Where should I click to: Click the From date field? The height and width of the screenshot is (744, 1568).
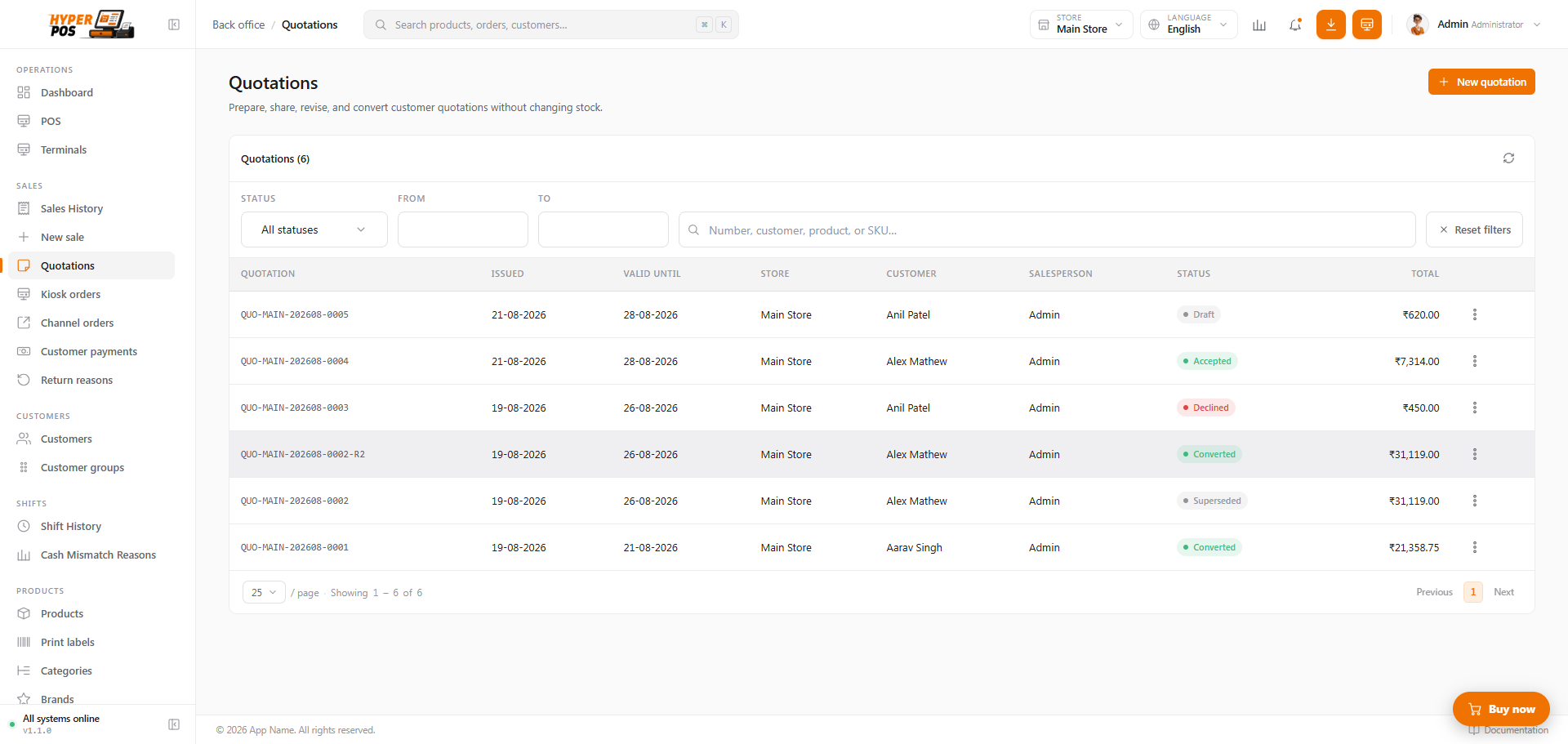coord(463,229)
